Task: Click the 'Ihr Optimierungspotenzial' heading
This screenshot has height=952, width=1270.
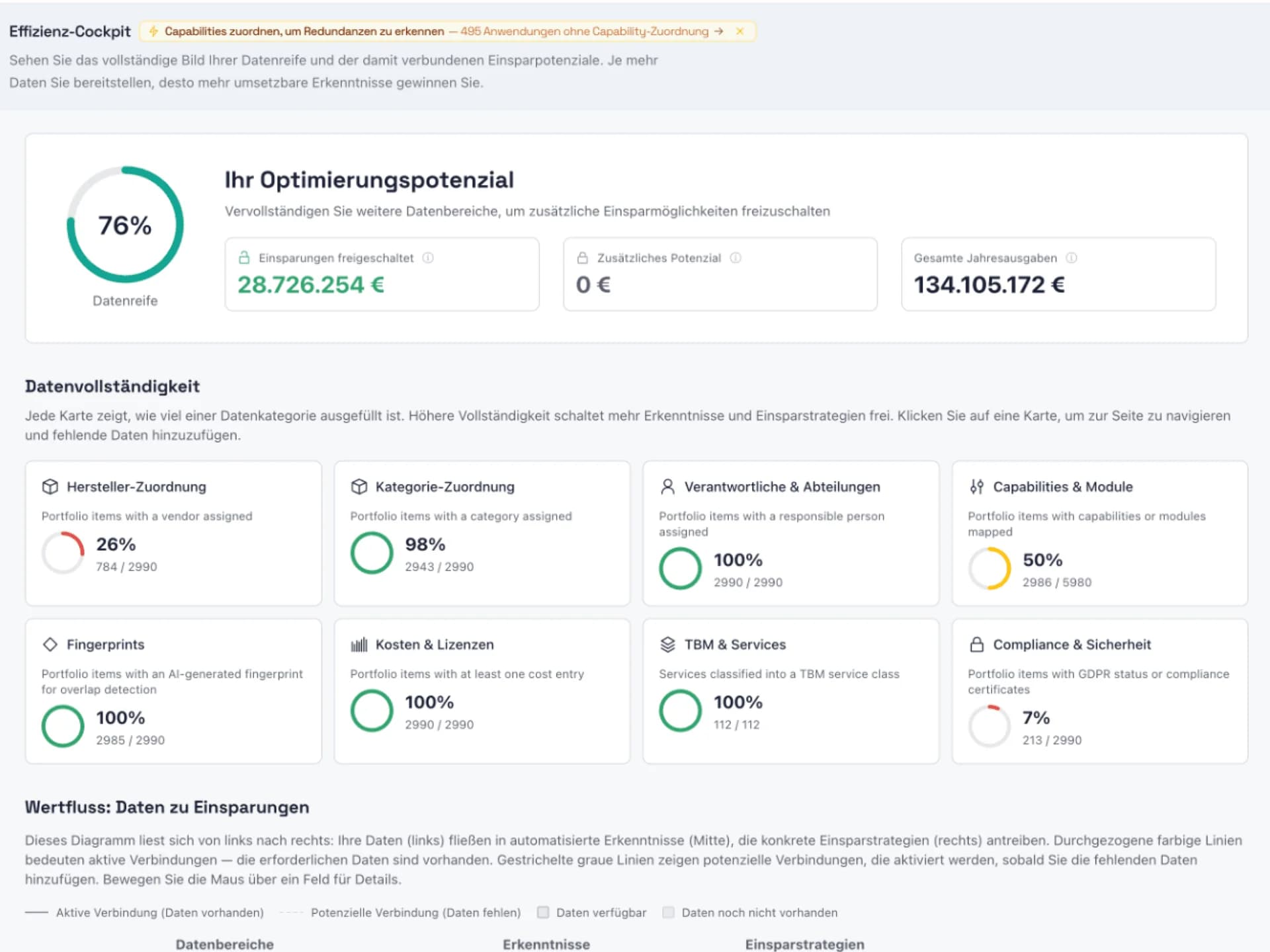Action: 369,180
